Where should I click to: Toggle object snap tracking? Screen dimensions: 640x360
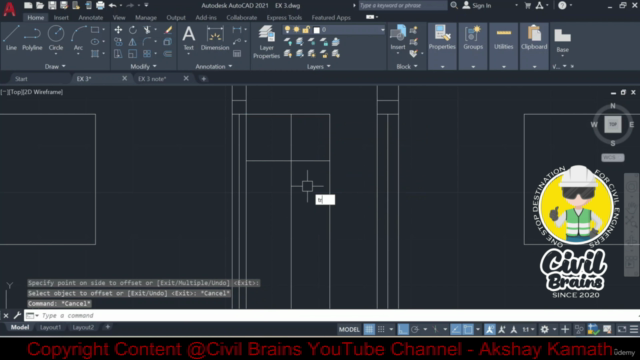[456, 329]
